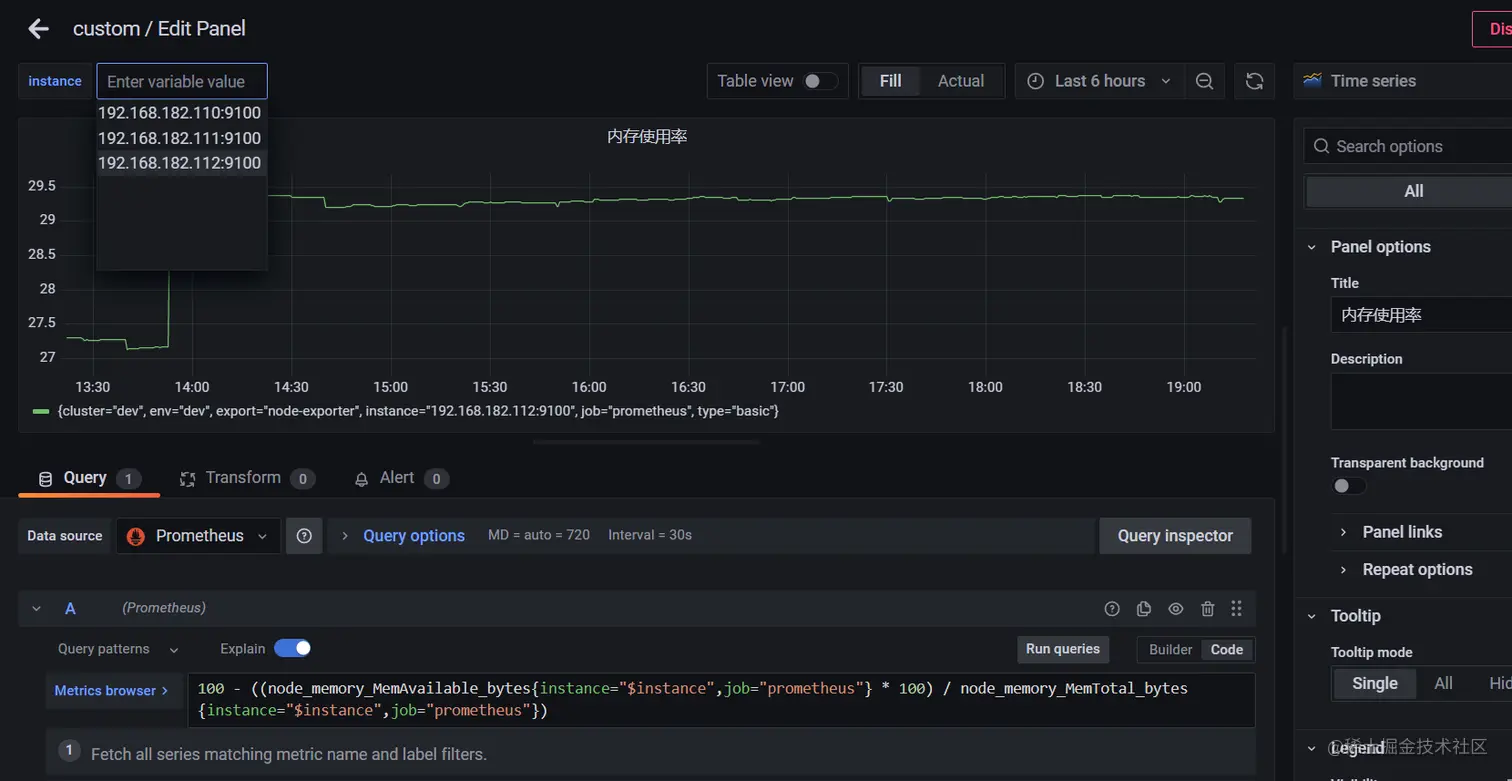The image size is (1512, 781).
Task: Open Query patterns dropdown
Action: [118, 649]
